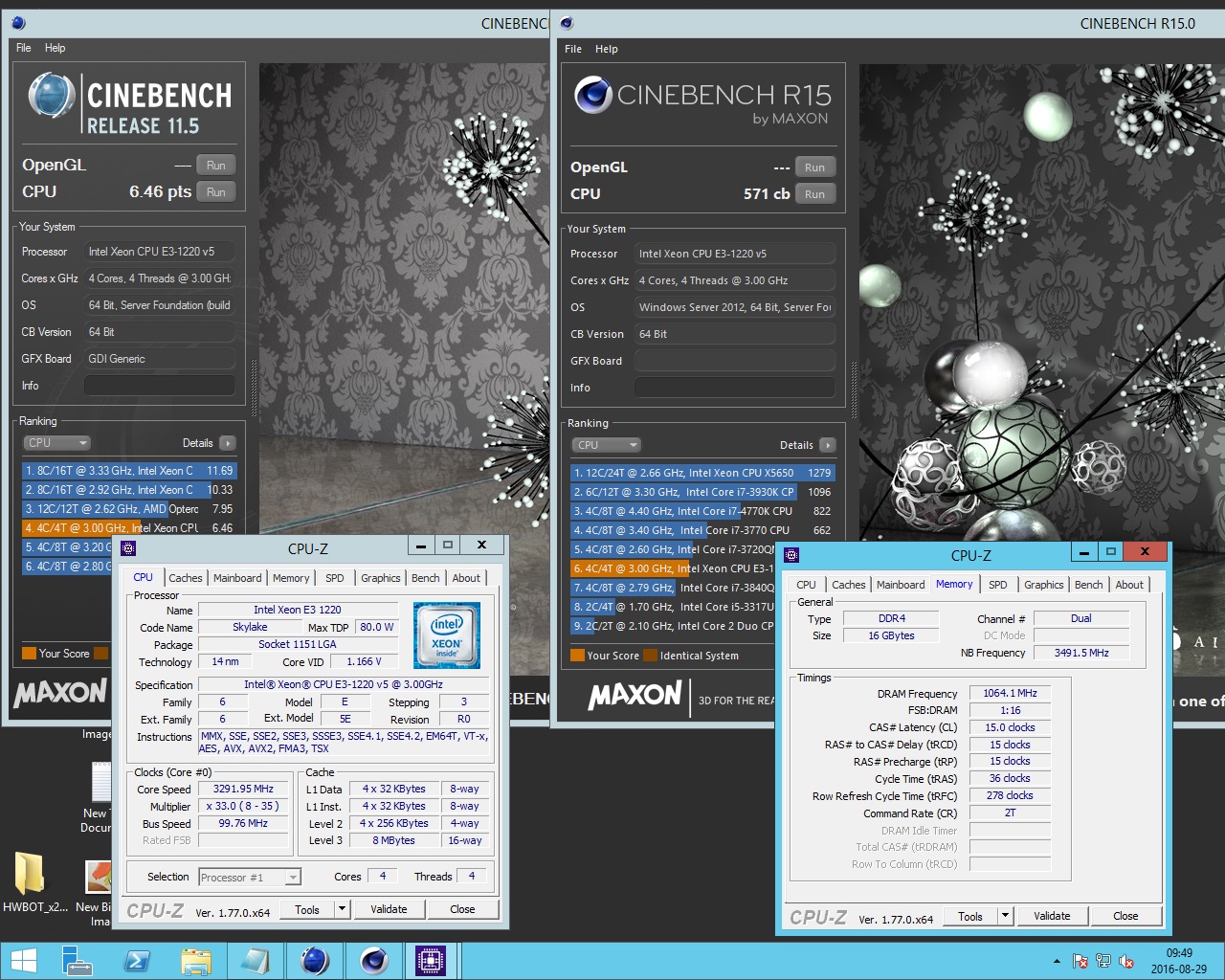Open Tools dropdown arrow in Memory CPU-Z
The image size is (1225, 980).
point(1005,916)
